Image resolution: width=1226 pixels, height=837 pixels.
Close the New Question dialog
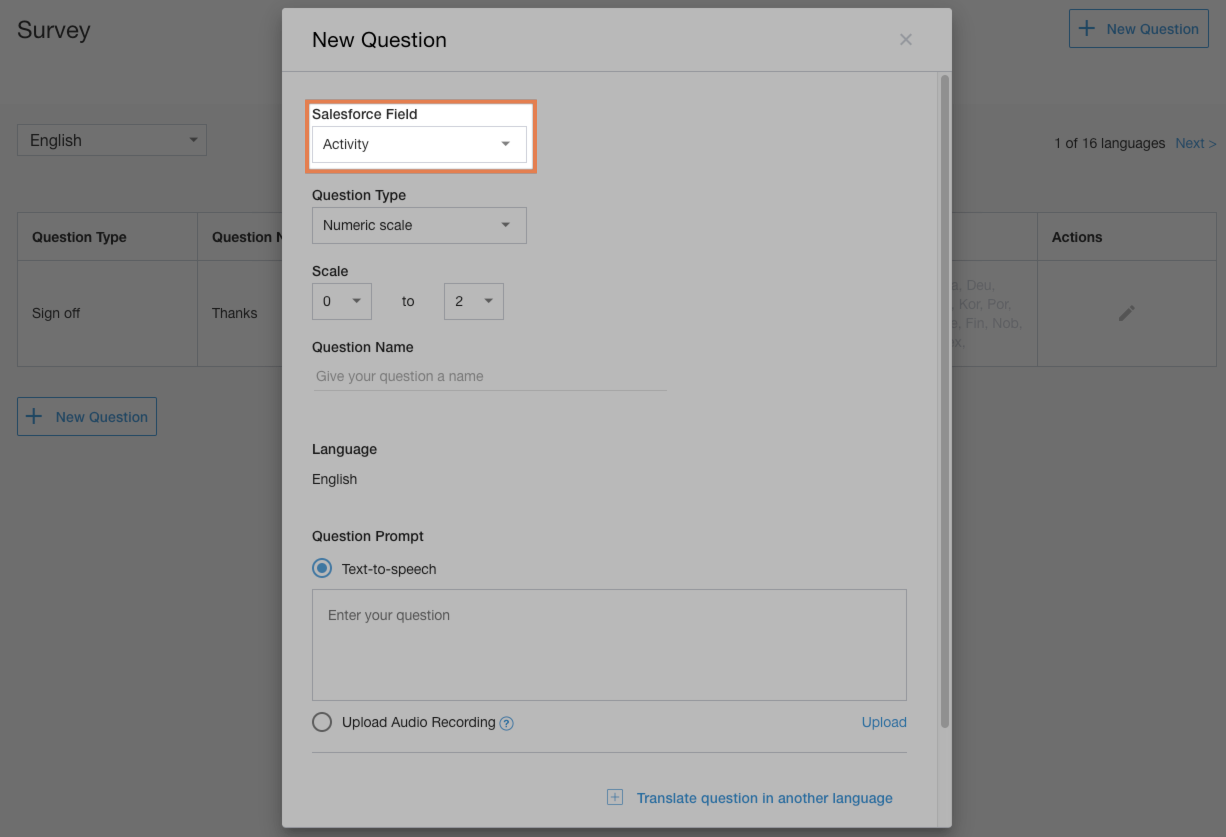[906, 40]
